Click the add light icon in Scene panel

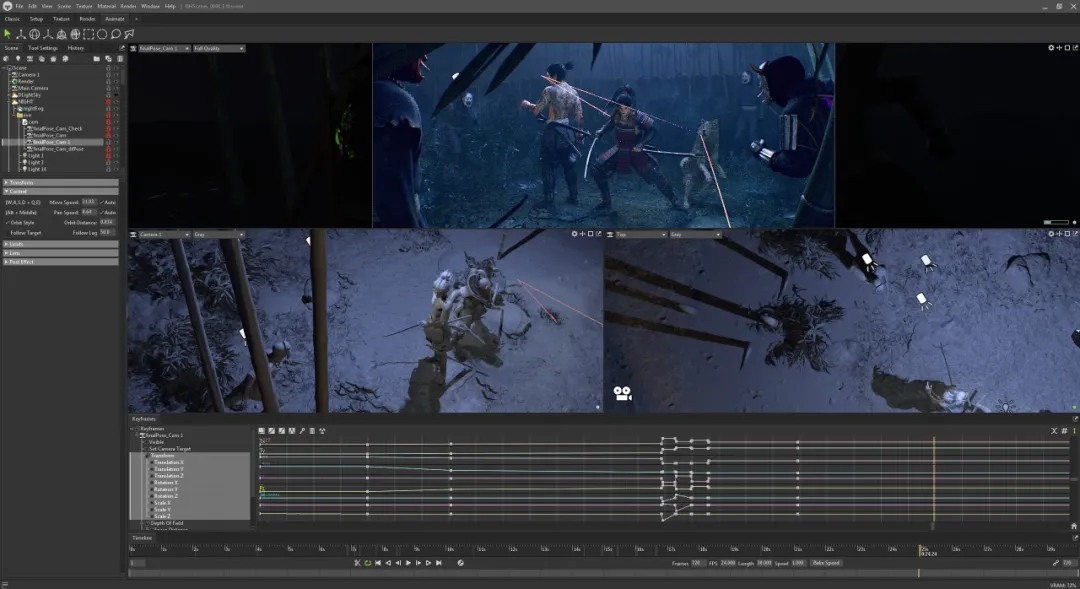pos(18,58)
